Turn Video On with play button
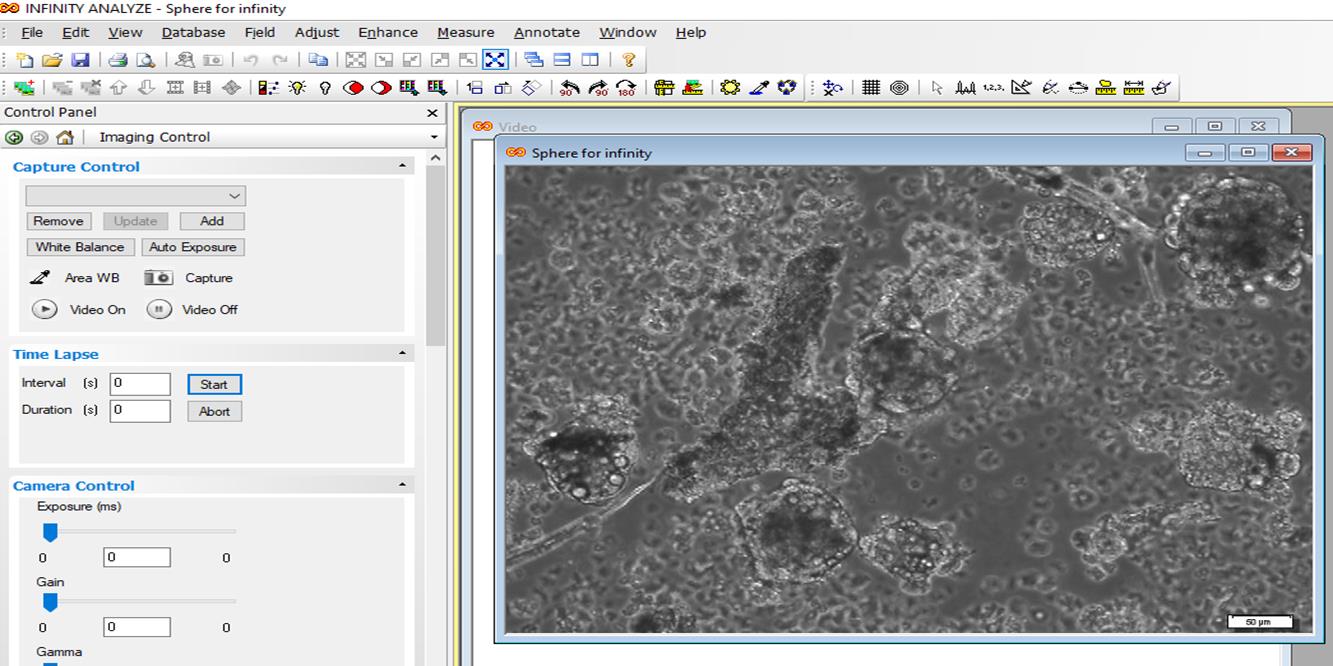 click(44, 309)
